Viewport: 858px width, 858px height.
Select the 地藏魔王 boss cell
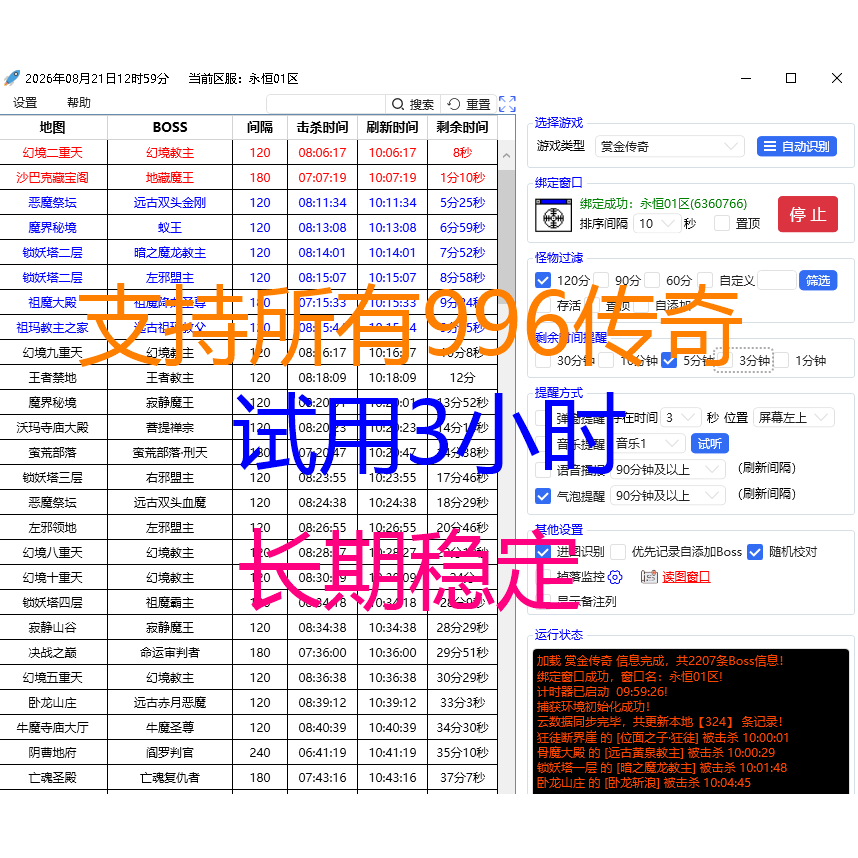pyautogui.click(x=170, y=178)
